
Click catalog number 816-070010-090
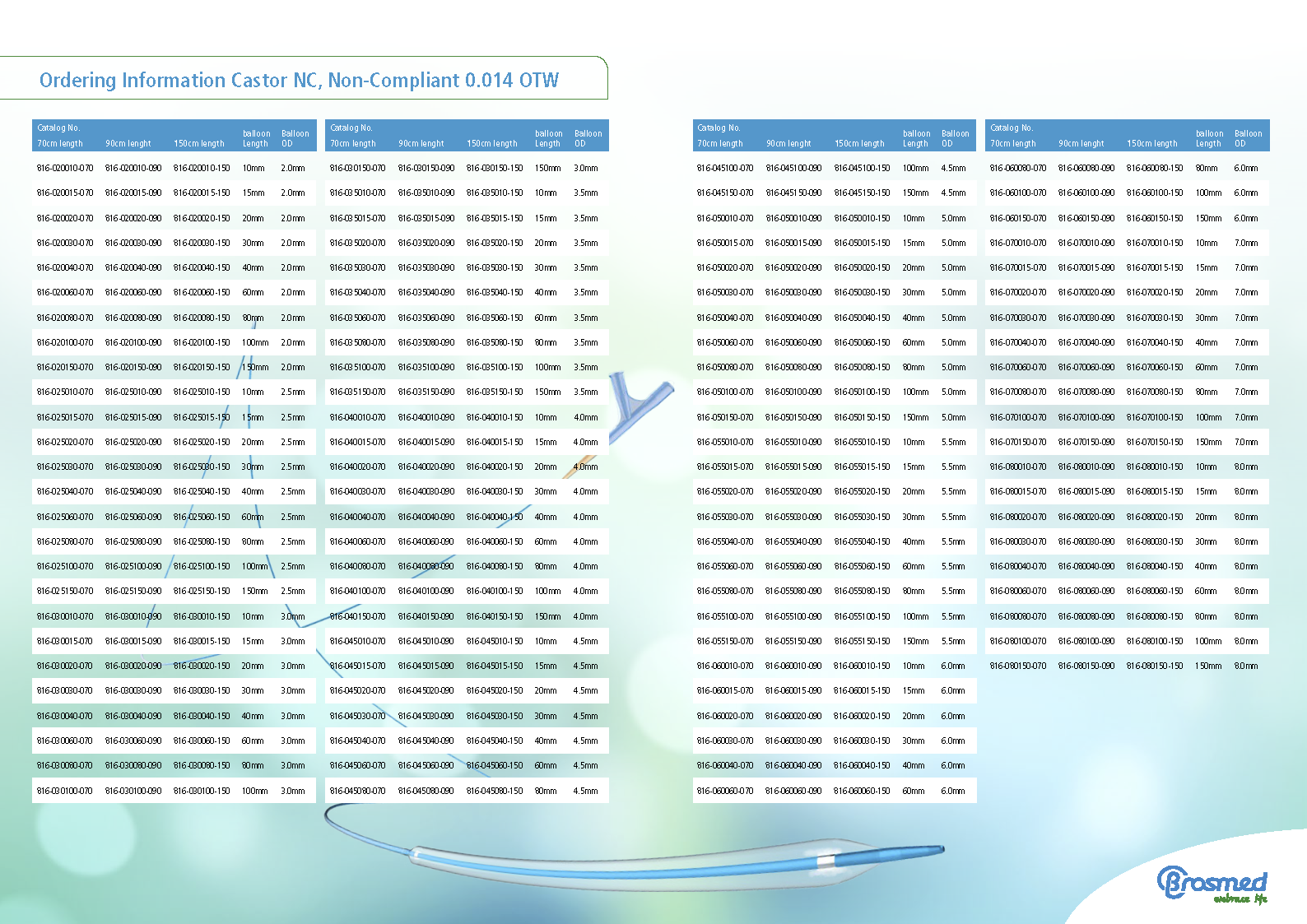tap(1086, 243)
